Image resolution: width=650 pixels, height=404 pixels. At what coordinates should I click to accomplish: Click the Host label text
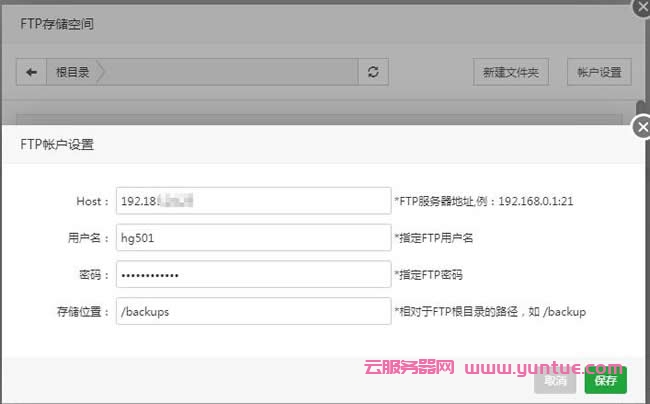click(91, 201)
